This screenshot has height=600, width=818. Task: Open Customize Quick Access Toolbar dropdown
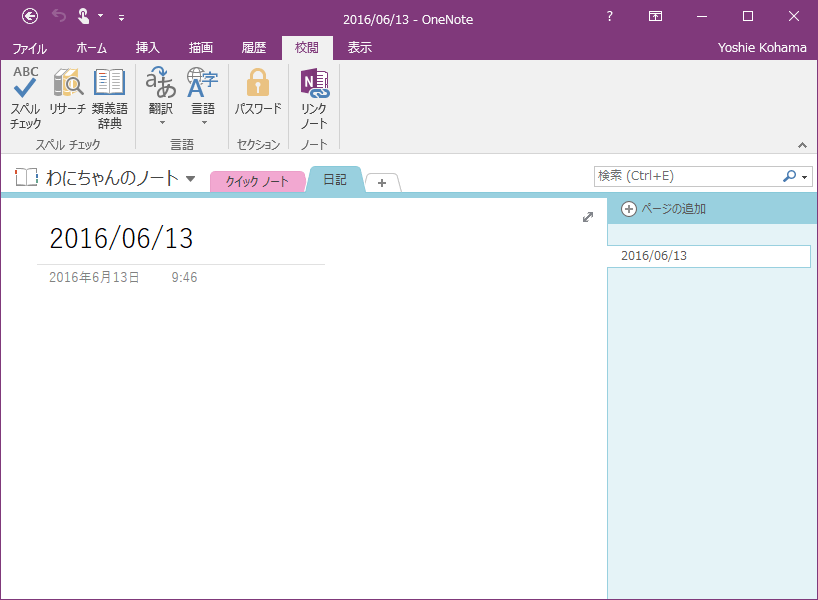(x=121, y=18)
